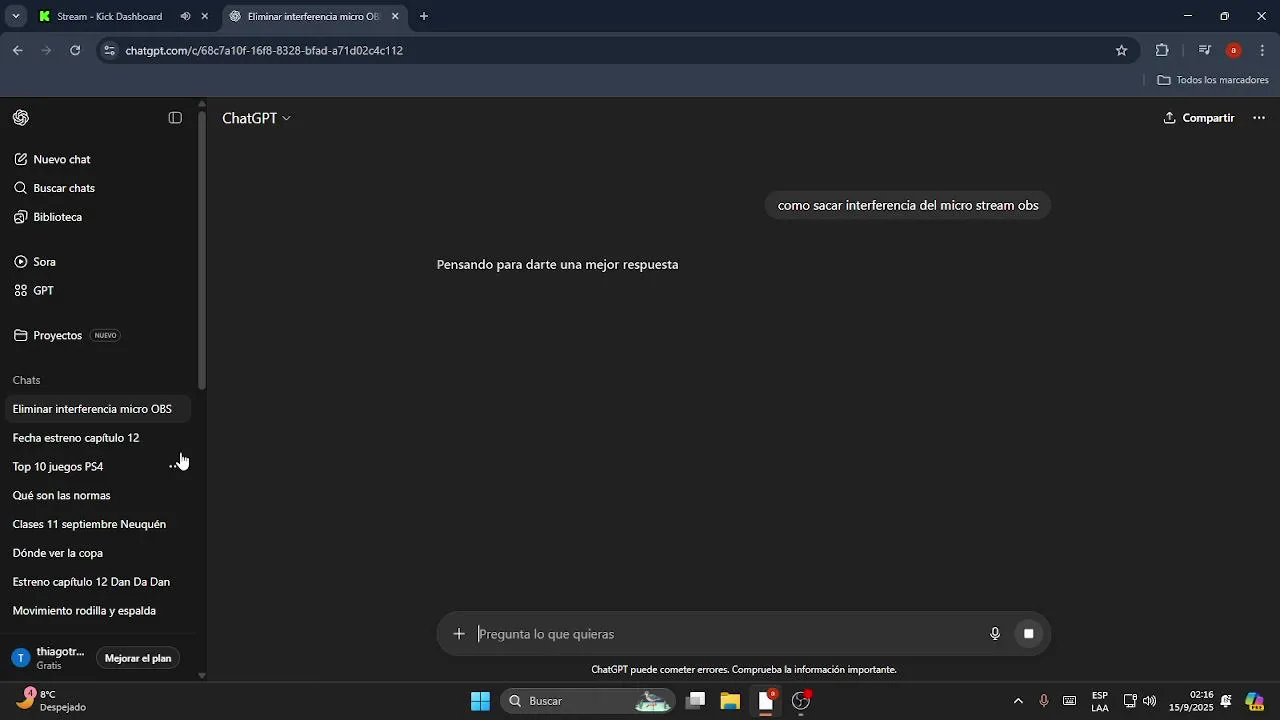The width and height of the screenshot is (1280, 720).
Task: Open the tab search dropdown arrow
Action: [x=15, y=17]
